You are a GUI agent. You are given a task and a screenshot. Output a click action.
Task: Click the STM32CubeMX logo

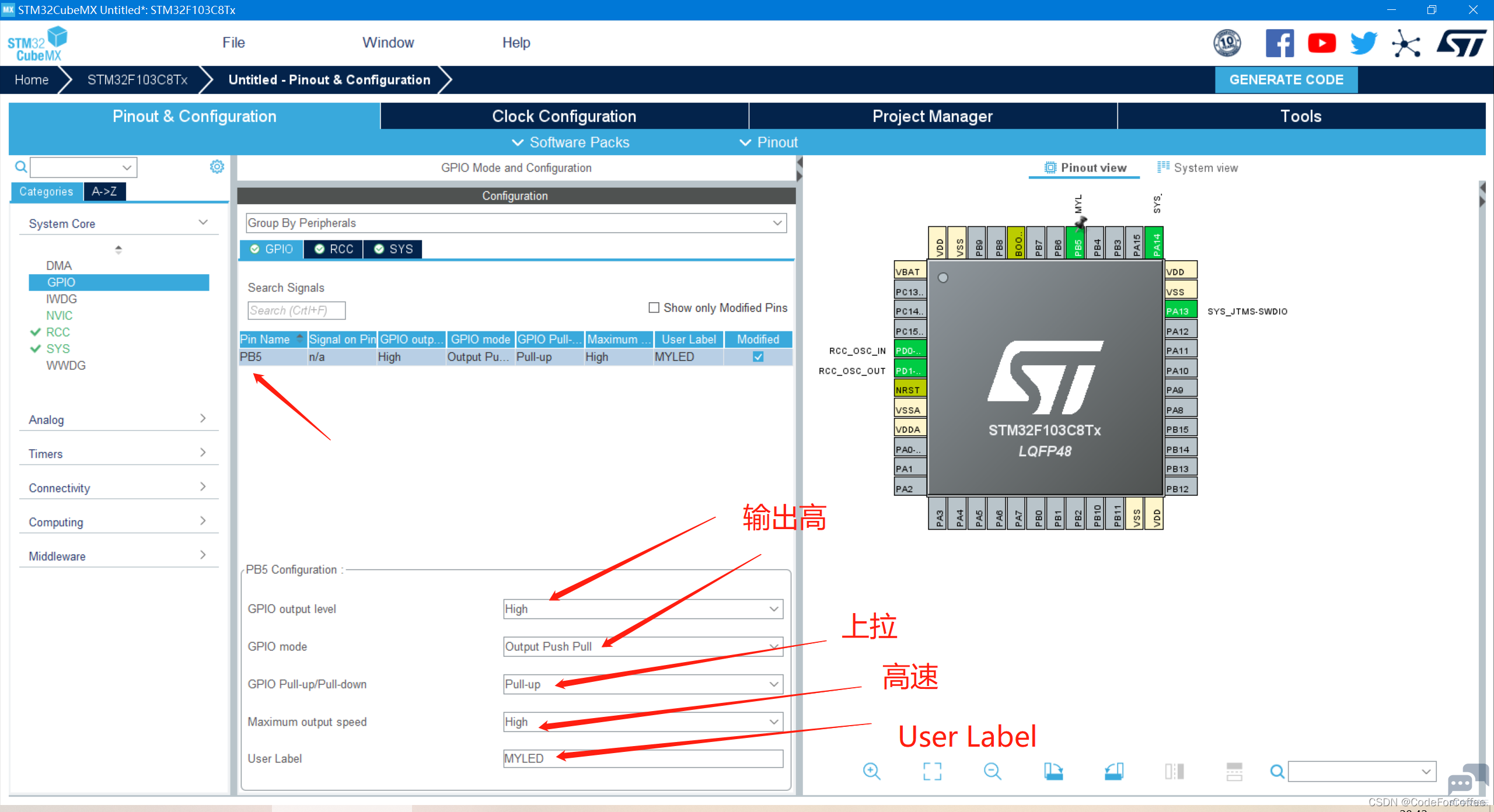pyautogui.click(x=37, y=43)
